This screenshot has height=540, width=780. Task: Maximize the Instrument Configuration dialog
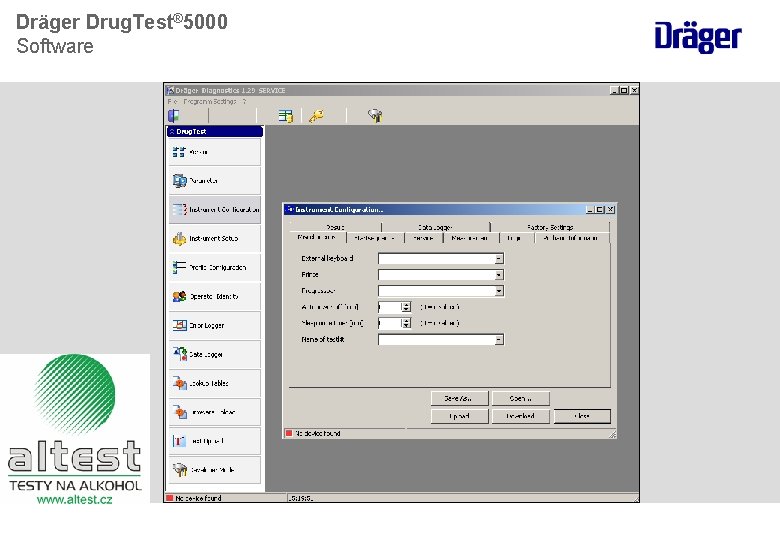(600, 210)
